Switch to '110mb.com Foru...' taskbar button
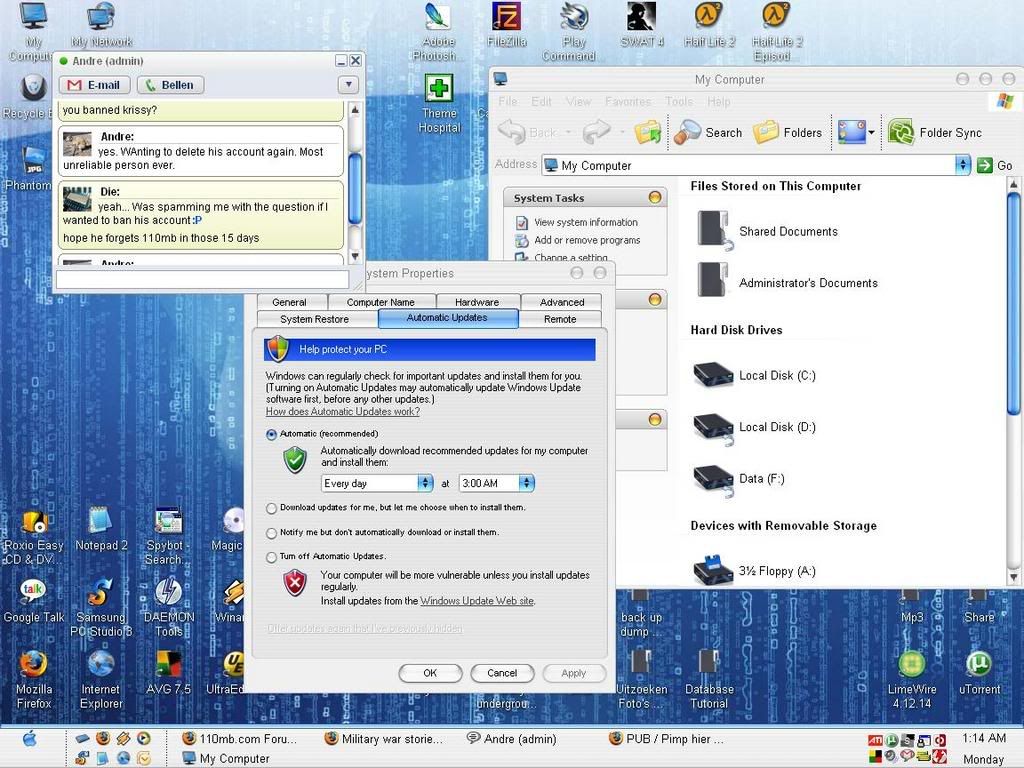The width and height of the screenshot is (1024, 768). coord(240,739)
